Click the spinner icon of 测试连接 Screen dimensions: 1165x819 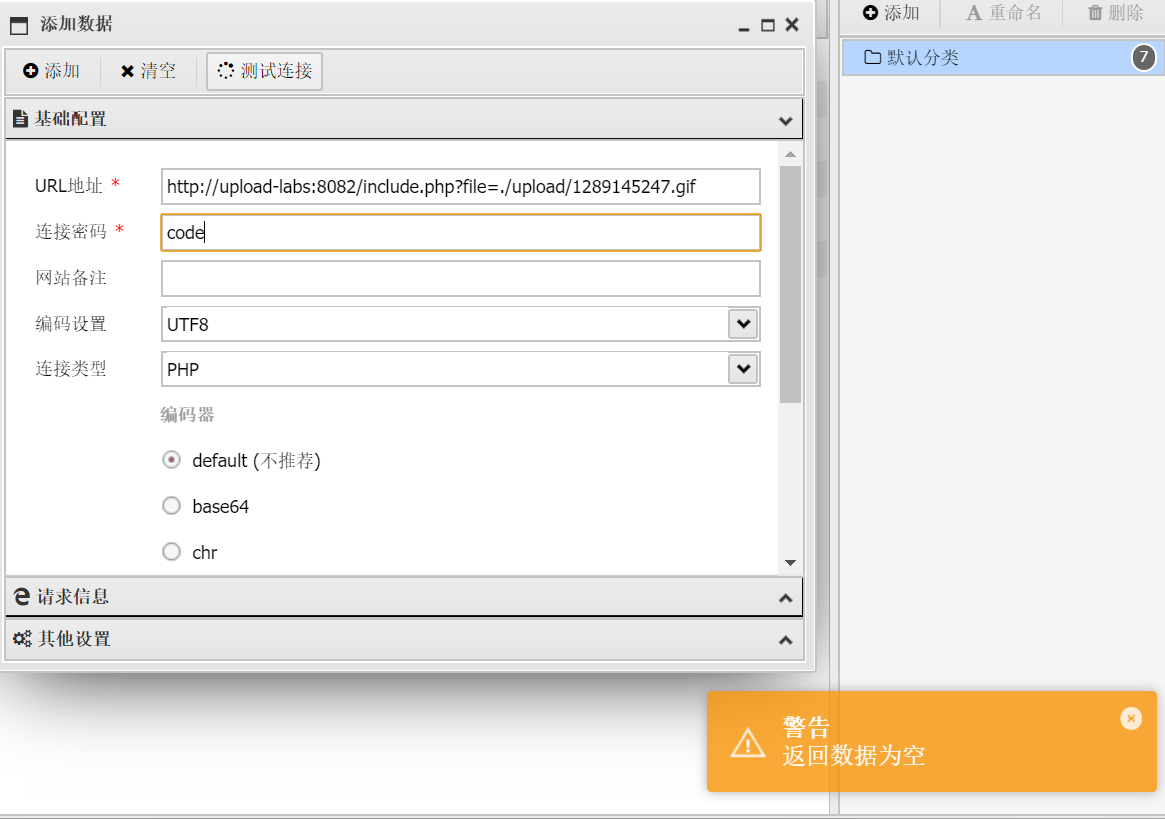click(226, 71)
